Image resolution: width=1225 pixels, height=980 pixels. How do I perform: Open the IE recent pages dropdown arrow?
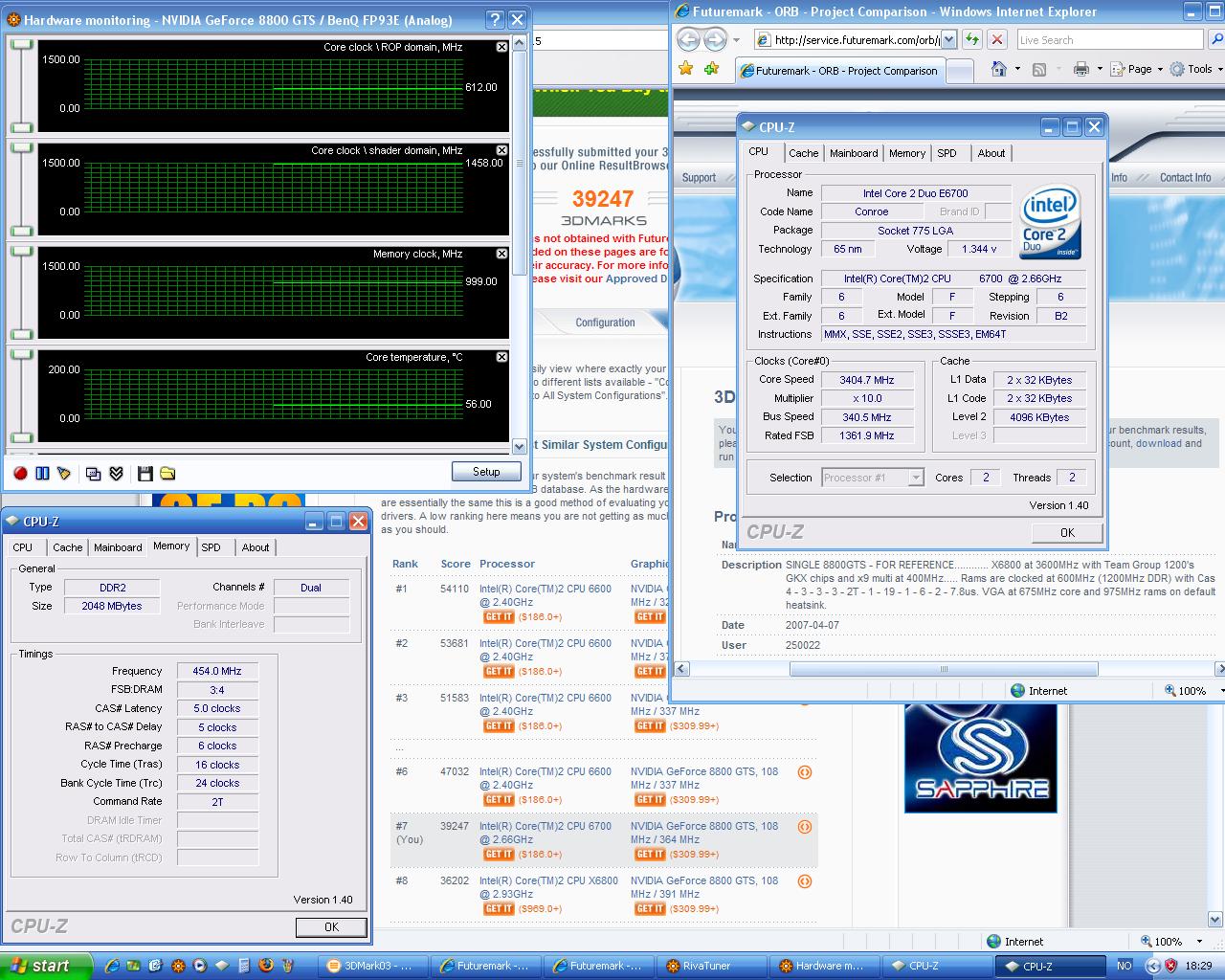pyautogui.click(x=736, y=40)
